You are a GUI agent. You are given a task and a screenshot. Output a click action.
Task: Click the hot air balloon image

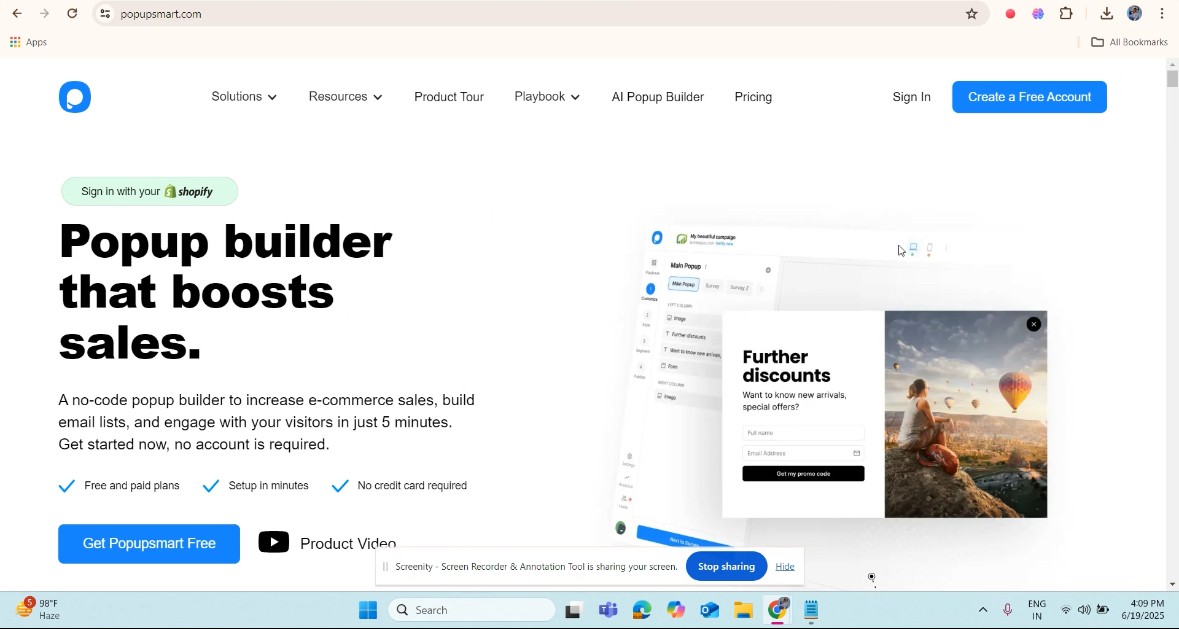coord(965,414)
